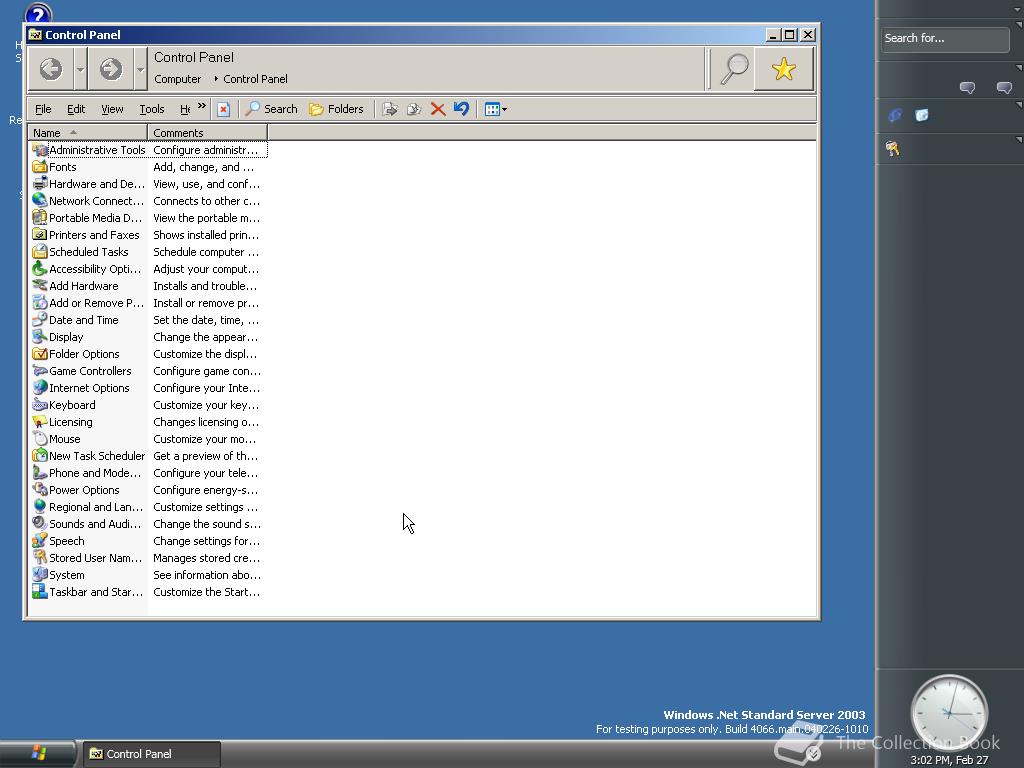Image resolution: width=1024 pixels, height=768 pixels.
Task: Select the Printers and Faxes icon
Action: [x=40, y=234]
